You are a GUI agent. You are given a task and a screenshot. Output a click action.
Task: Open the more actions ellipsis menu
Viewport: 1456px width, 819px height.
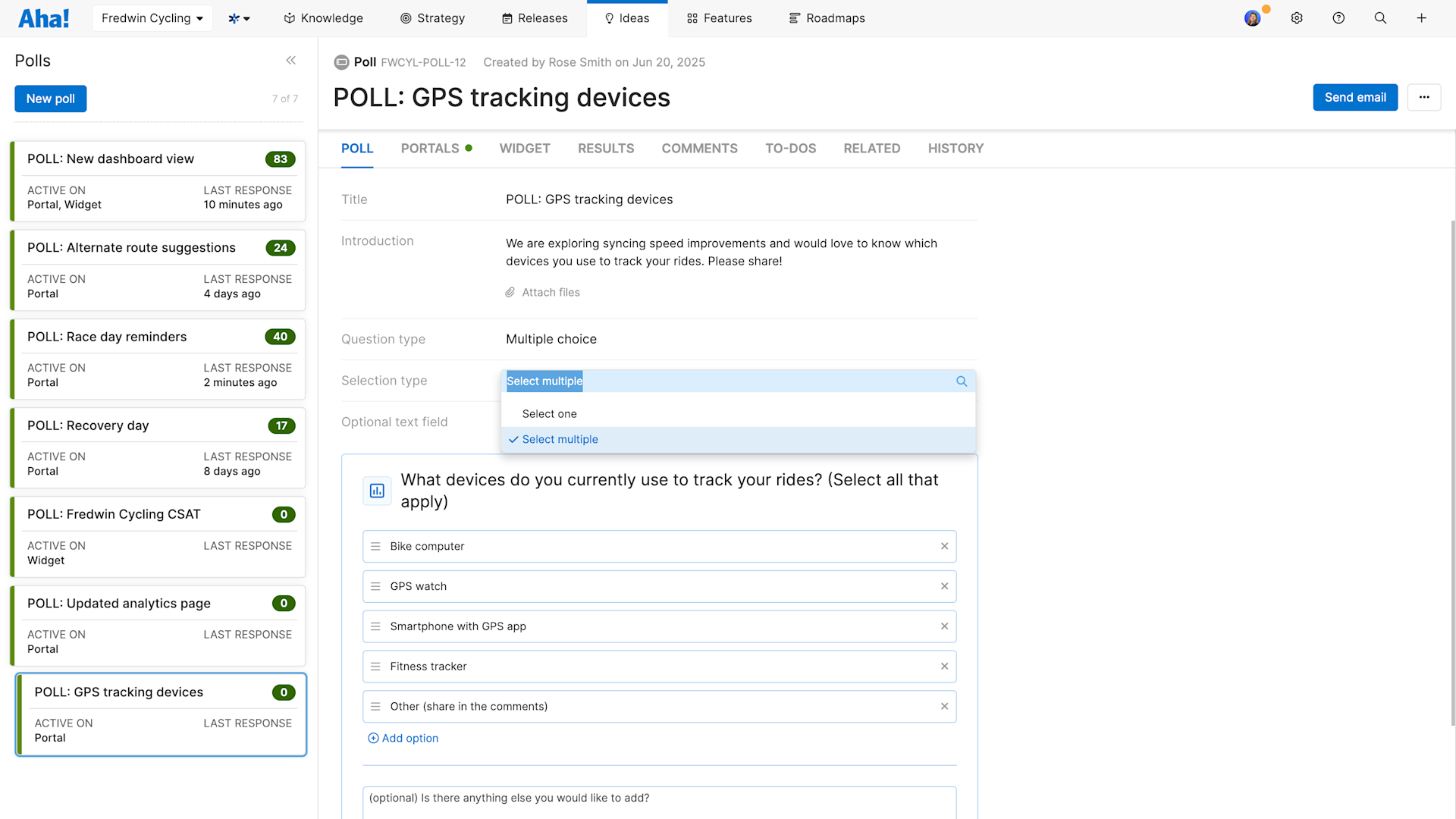[1424, 97]
